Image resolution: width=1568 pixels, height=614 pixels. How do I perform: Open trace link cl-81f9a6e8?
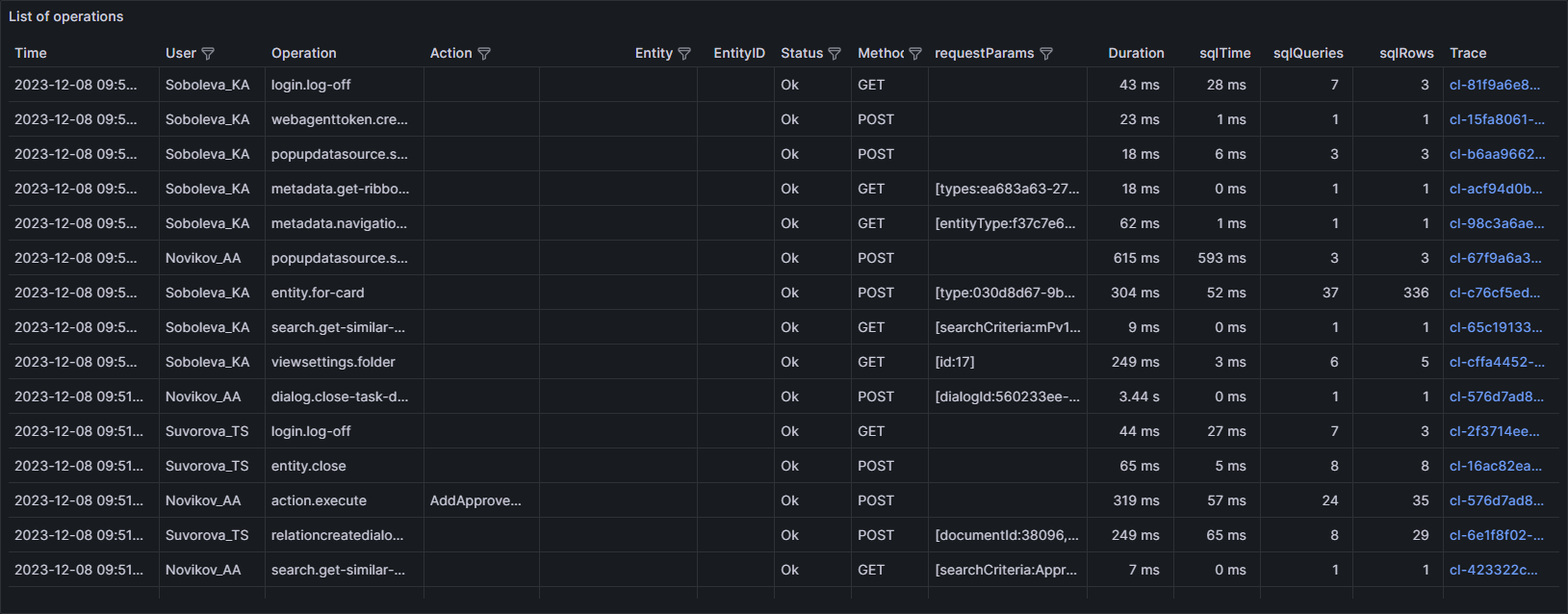1494,85
